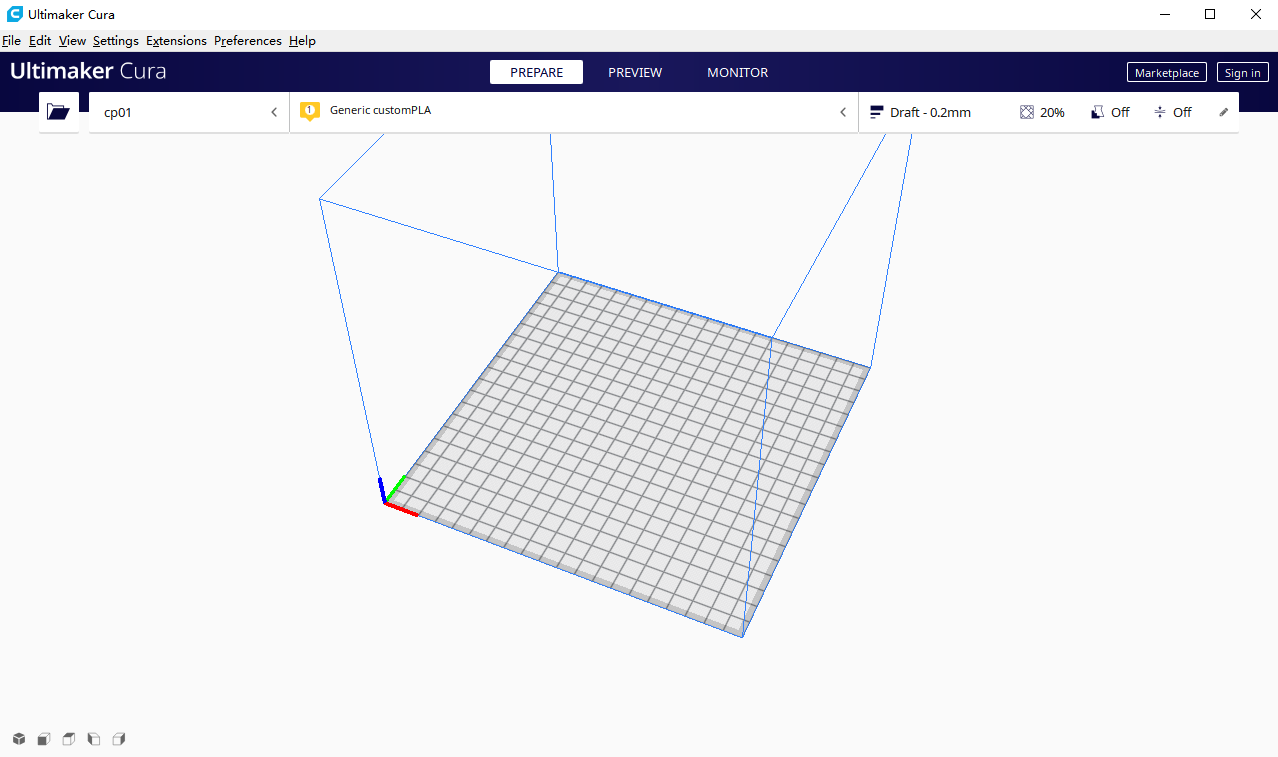This screenshot has width=1278, height=757.
Task: Click the Ultimaker Cura logo
Action: (88, 71)
